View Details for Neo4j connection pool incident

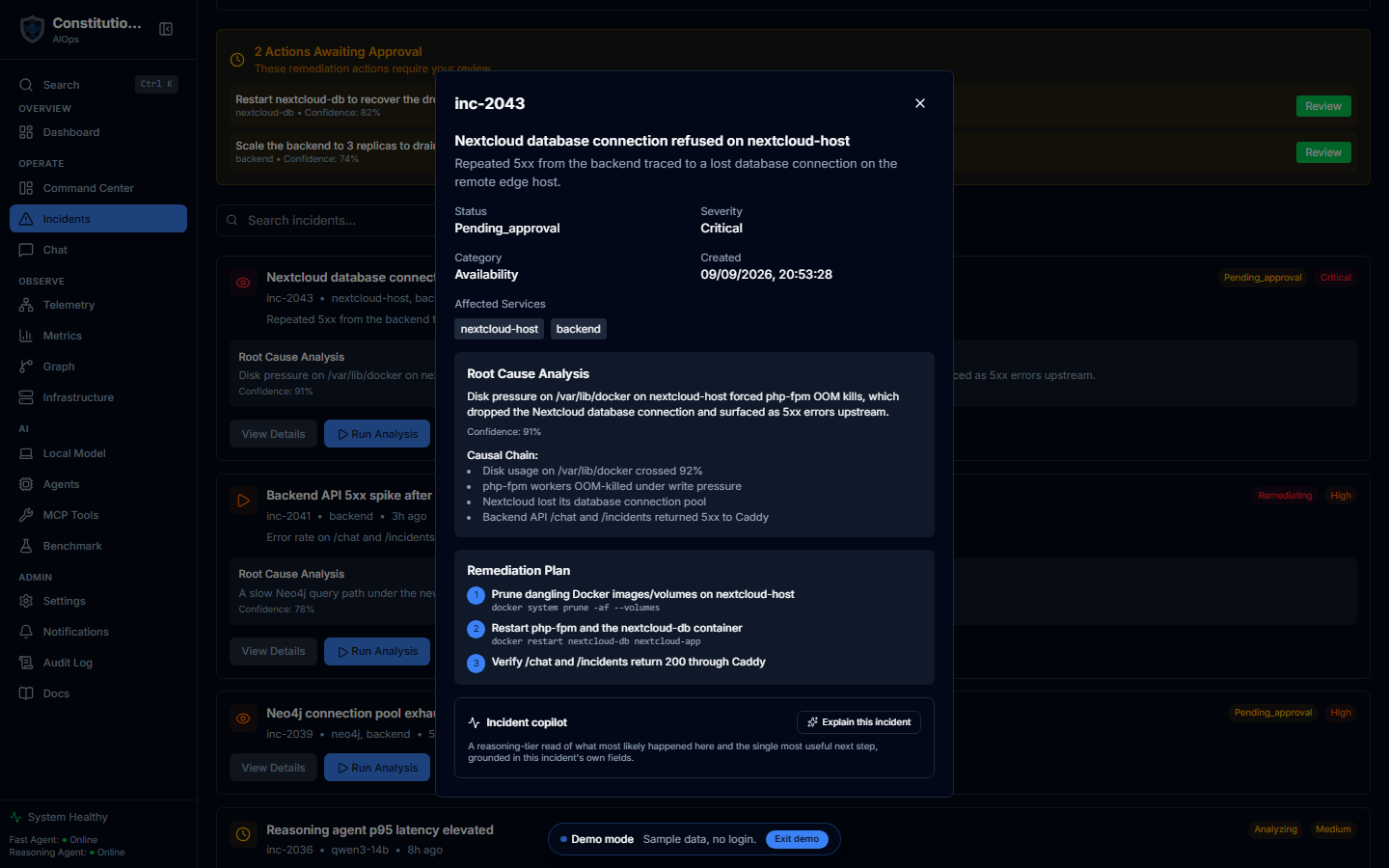(273, 768)
